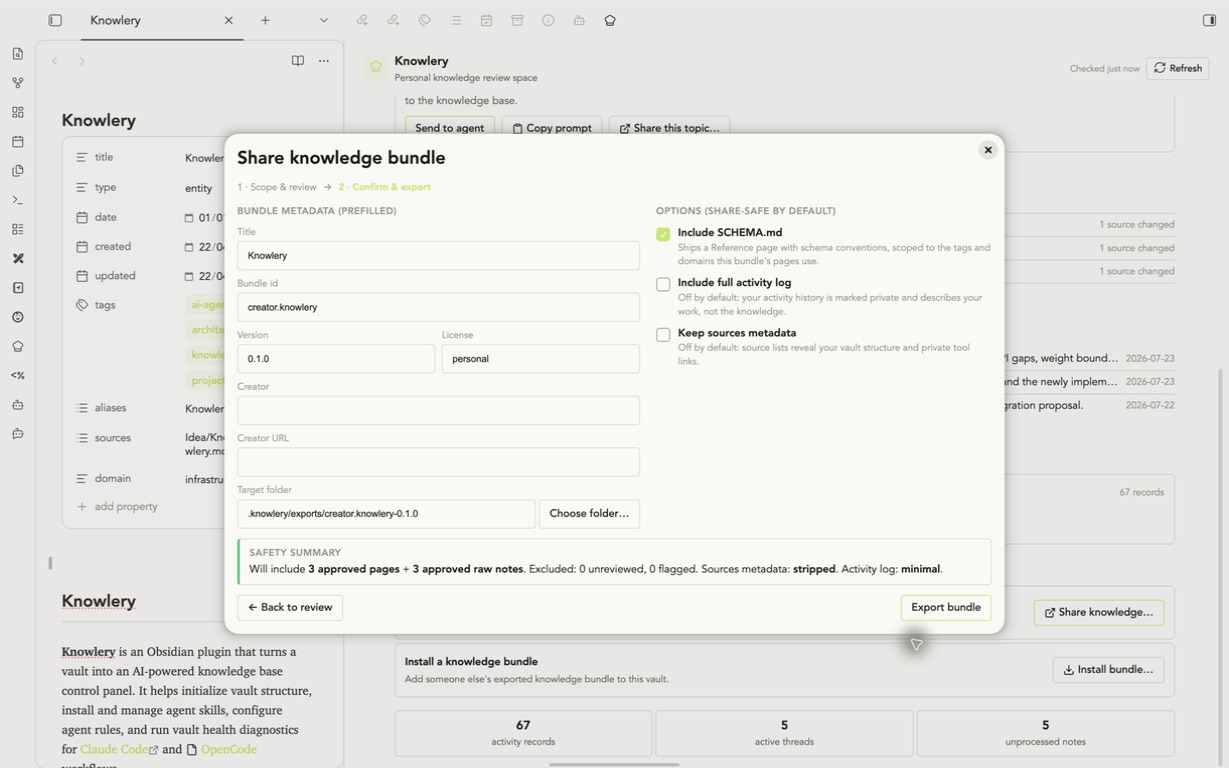Edit the Bundle id field
Screen dimensions: 1229x768
pyautogui.click(x=438, y=307)
